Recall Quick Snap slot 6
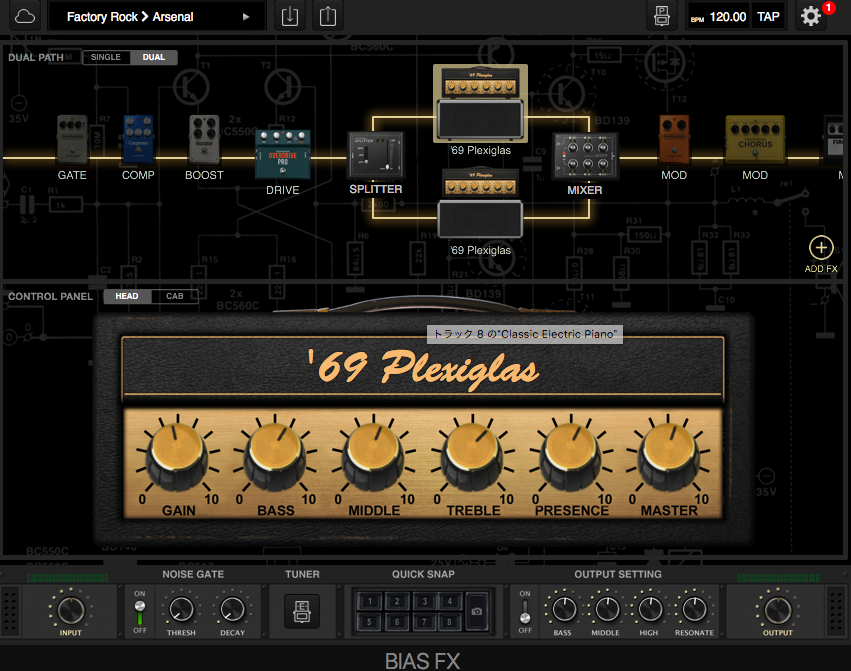Screen dimensions: 851x671 coord(397,622)
